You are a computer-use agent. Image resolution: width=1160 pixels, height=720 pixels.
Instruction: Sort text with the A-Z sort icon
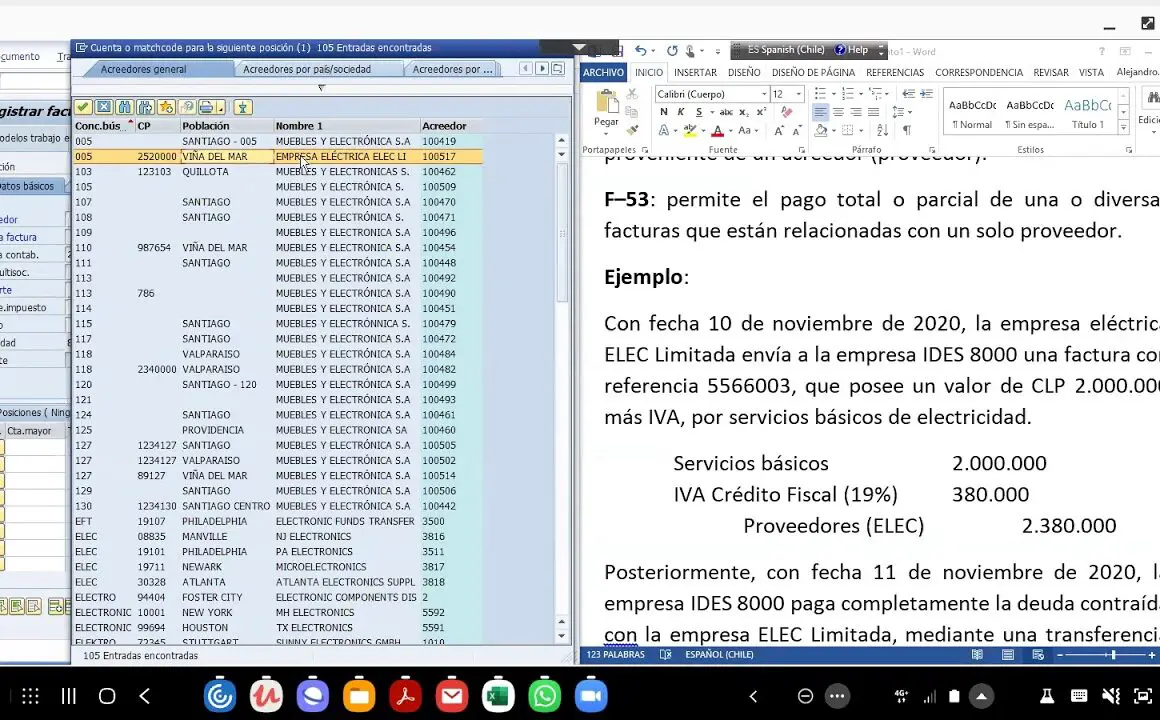click(x=883, y=130)
